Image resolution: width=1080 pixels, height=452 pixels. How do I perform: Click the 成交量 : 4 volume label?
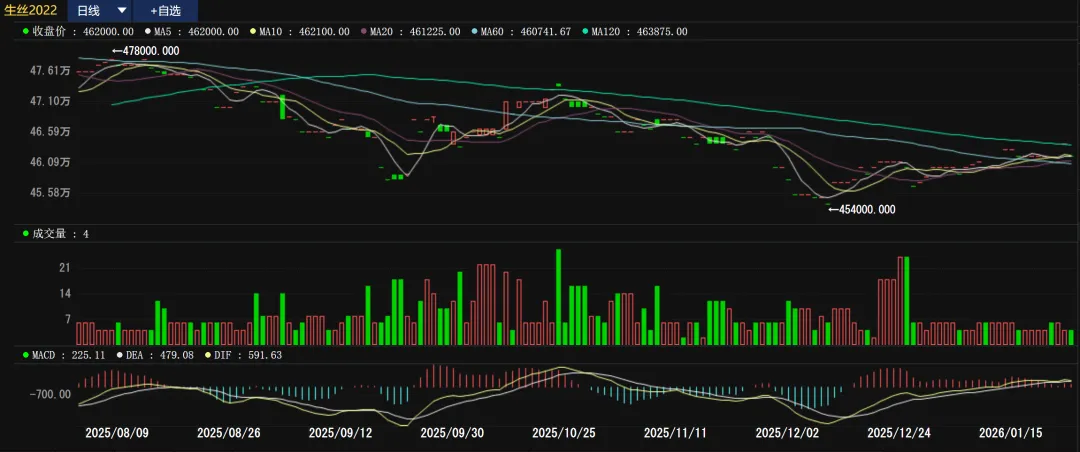click(x=56, y=234)
